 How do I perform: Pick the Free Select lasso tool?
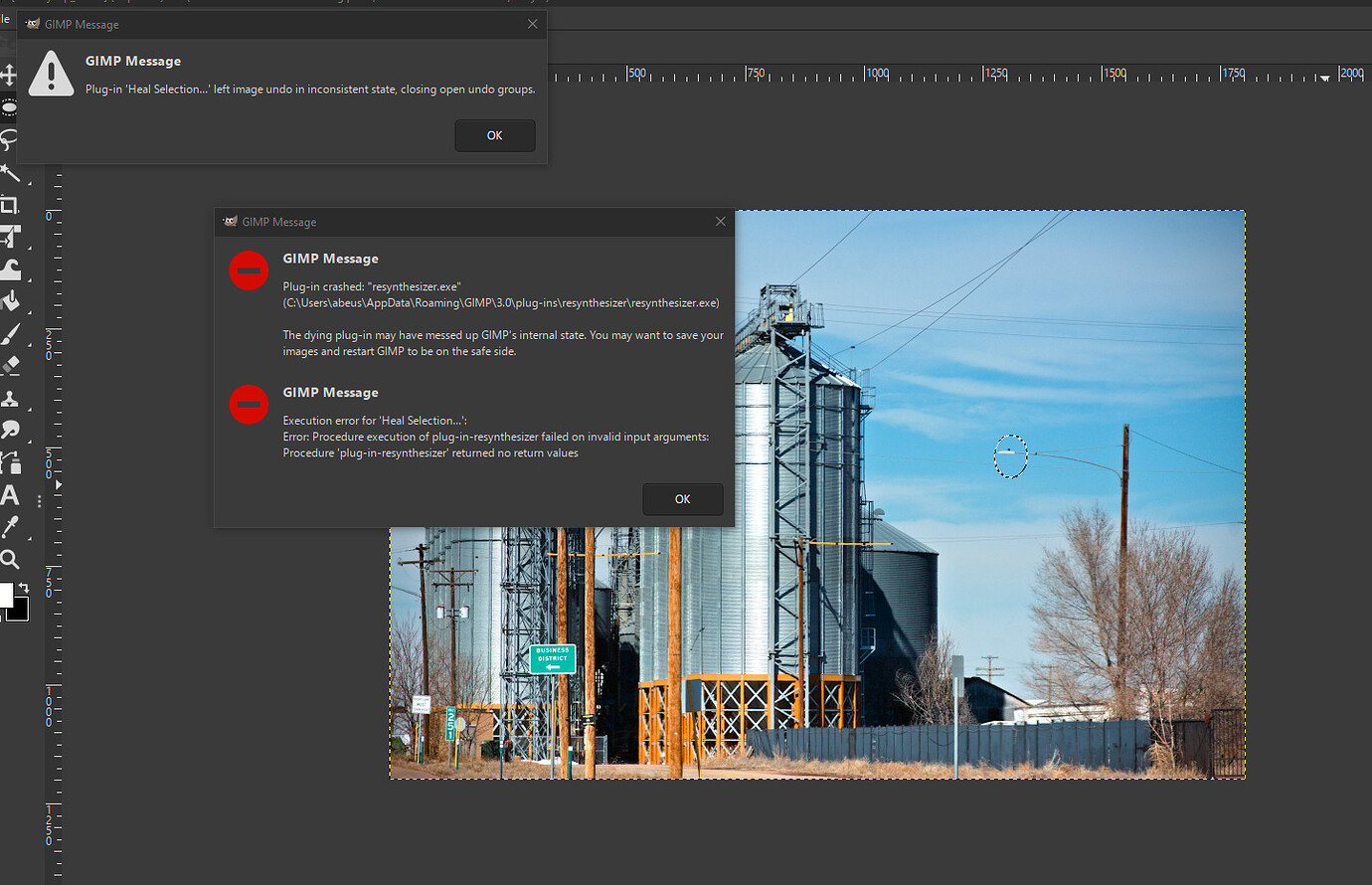pos(10,138)
